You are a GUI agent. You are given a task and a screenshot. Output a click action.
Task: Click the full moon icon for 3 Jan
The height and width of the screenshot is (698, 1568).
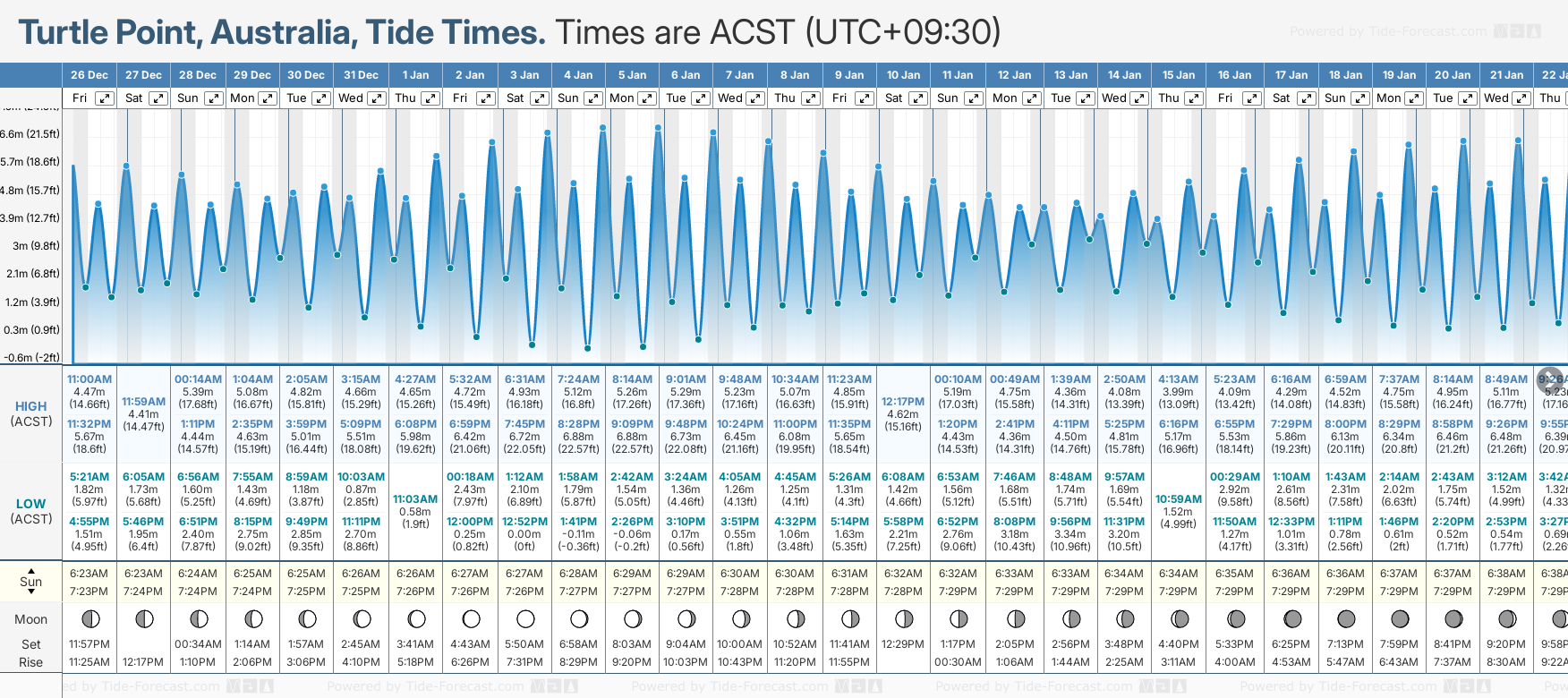(x=525, y=618)
